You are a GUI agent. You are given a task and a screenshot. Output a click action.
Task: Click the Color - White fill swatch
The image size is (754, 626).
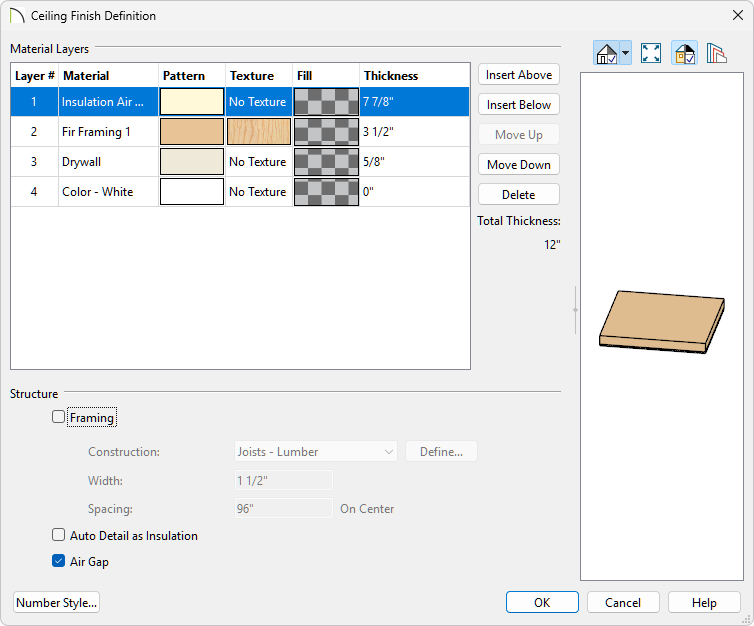(x=326, y=192)
